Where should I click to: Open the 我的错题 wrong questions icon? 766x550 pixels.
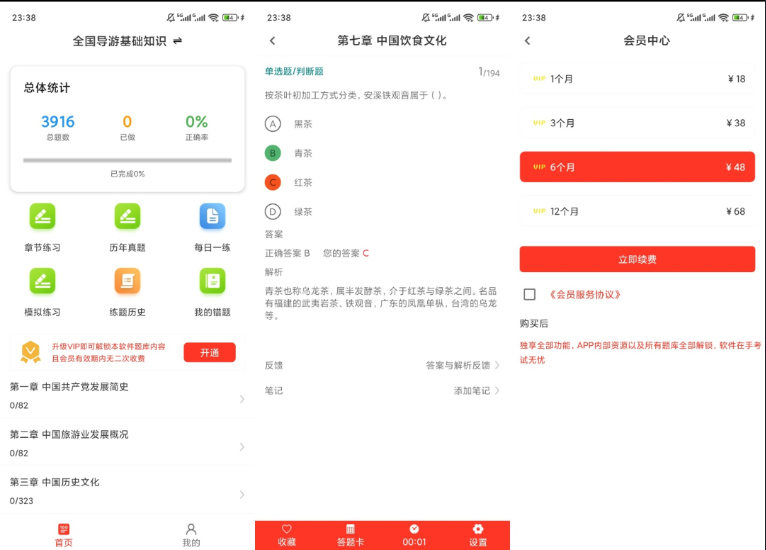[213, 281]
